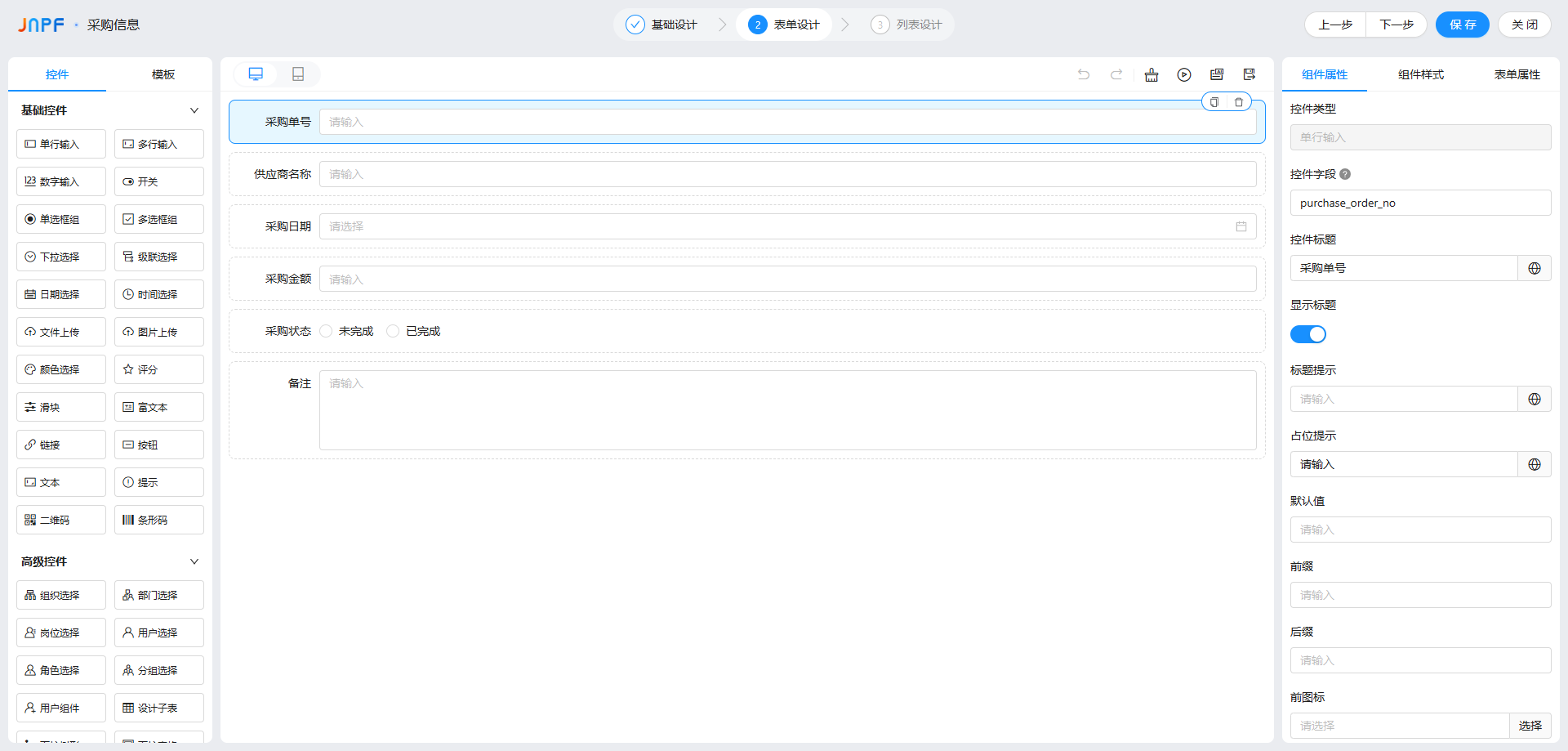Viewport: 1568px width, 751px height.
Task: Switch to the 控件 tab
Action: (57, 74)
